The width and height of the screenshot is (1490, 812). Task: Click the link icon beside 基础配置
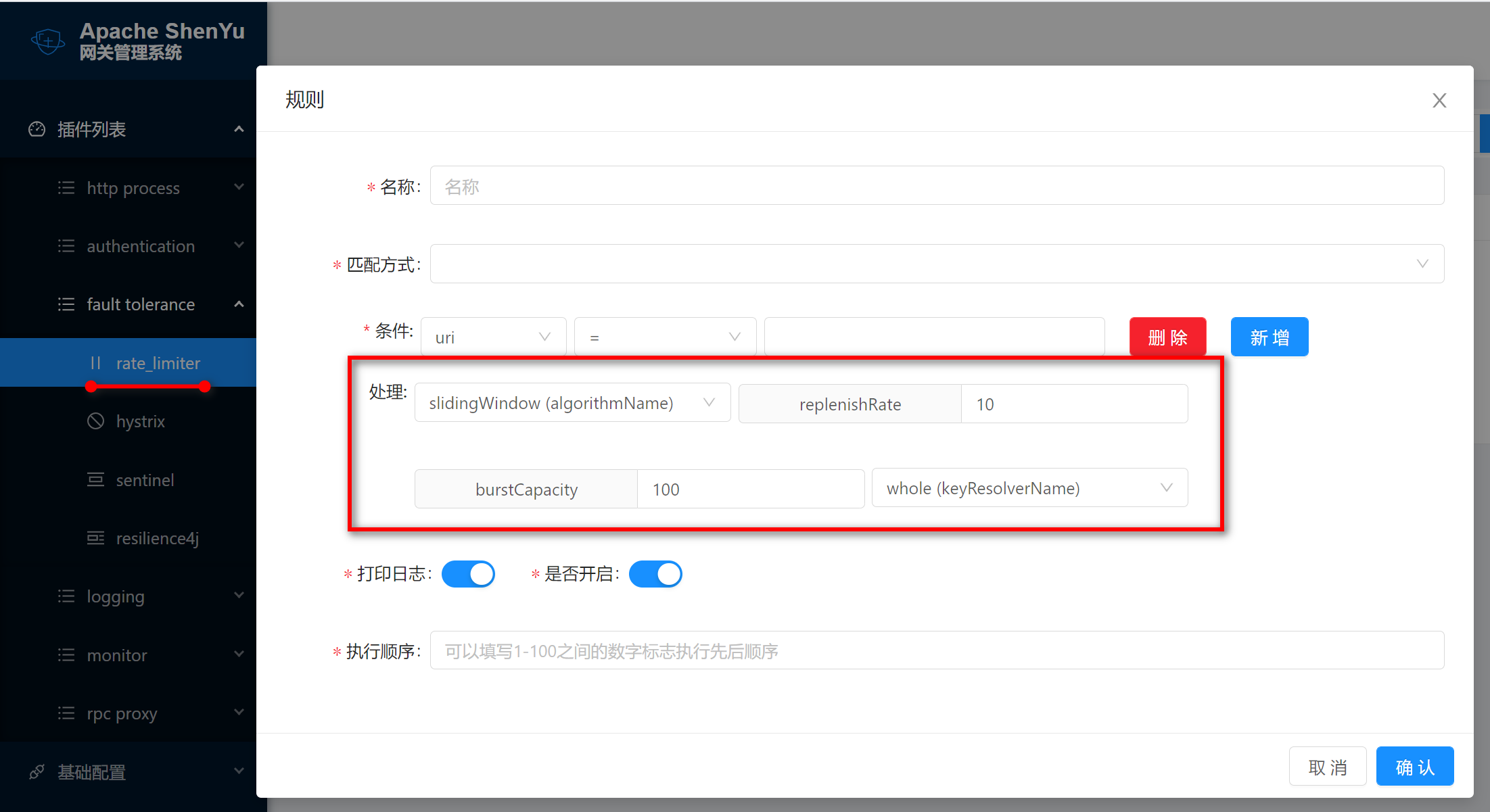click(x=36, y=771)
